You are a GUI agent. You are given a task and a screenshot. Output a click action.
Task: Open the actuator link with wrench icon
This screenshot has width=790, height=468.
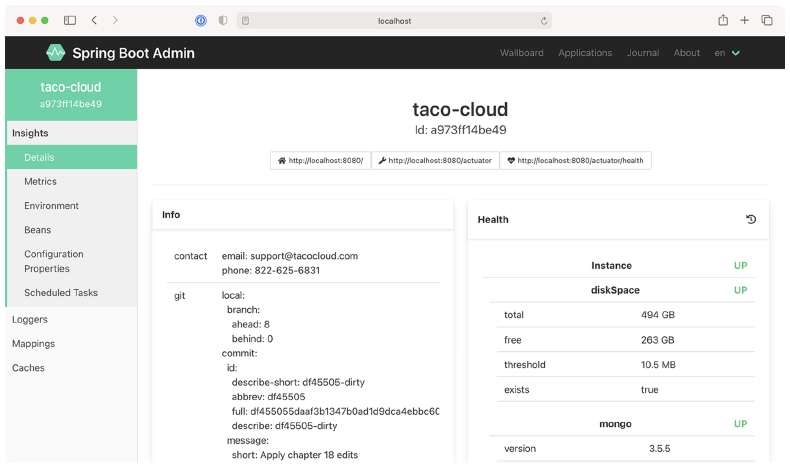435,160
